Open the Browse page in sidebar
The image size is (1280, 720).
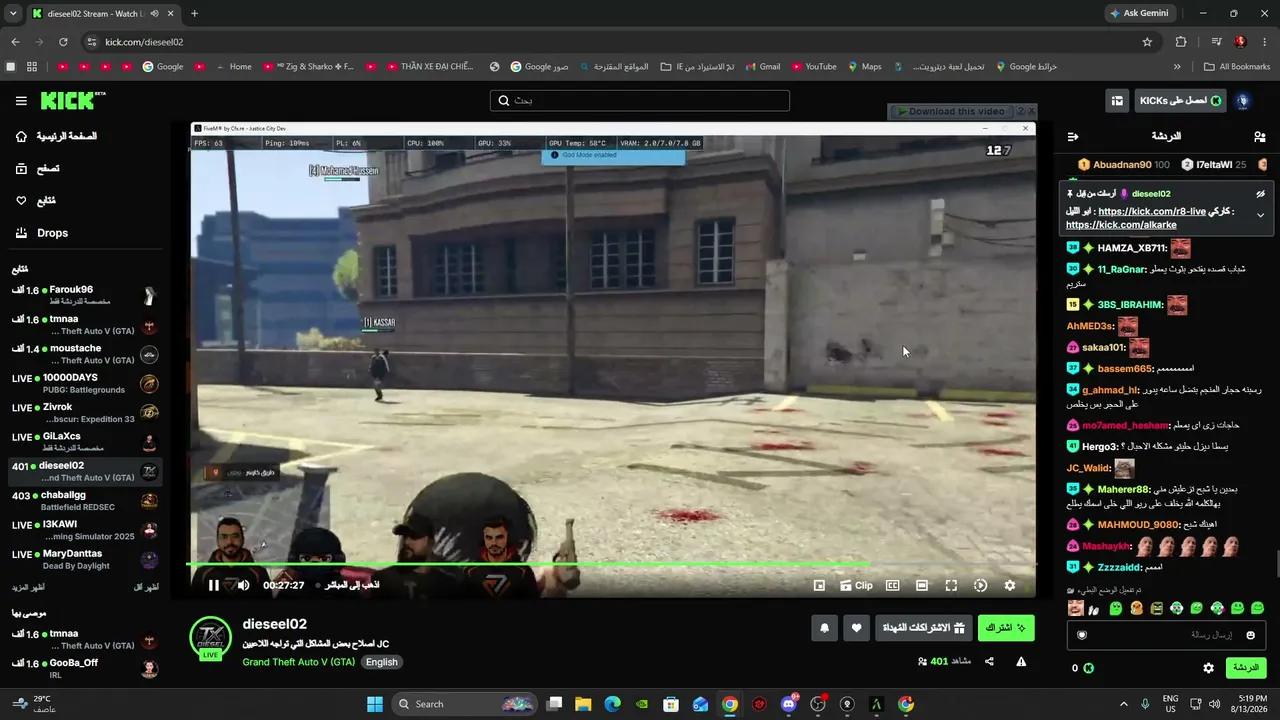pyautogui.click(x=38, y=169)
